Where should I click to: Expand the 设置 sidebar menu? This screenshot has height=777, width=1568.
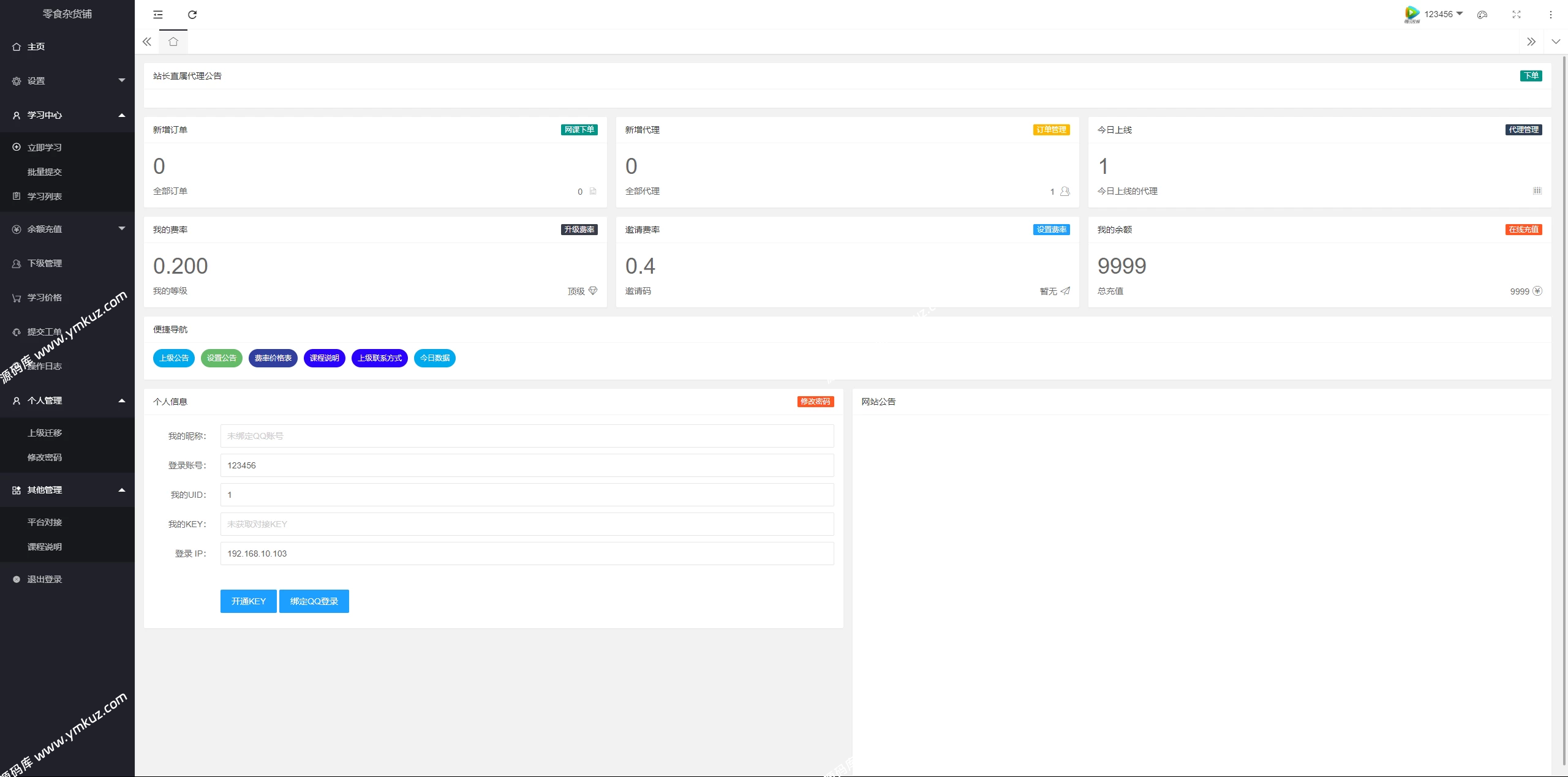(x=67, y=81)
